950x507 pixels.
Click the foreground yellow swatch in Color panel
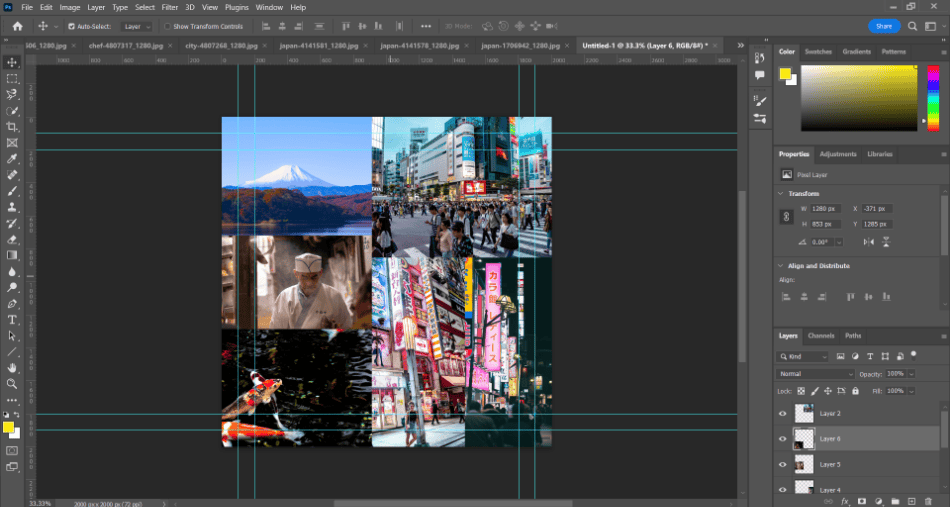click(785, 74)
